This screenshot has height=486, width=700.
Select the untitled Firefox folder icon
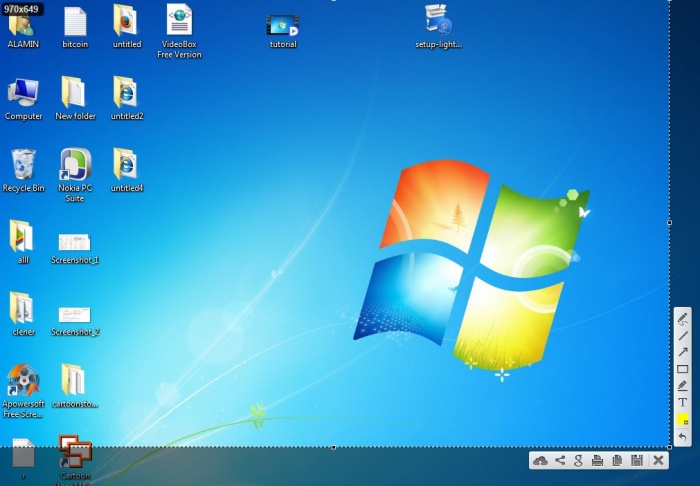127,27
